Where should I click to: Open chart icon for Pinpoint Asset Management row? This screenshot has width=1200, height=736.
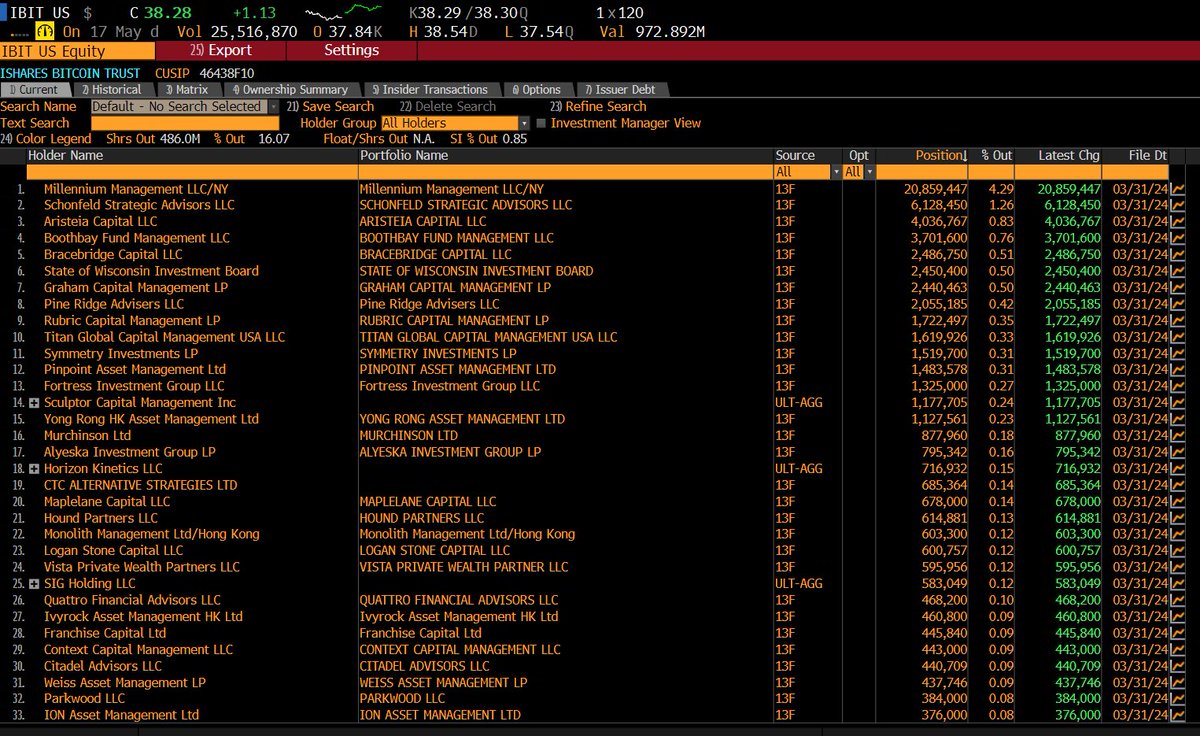click(x=1178, y=370)
